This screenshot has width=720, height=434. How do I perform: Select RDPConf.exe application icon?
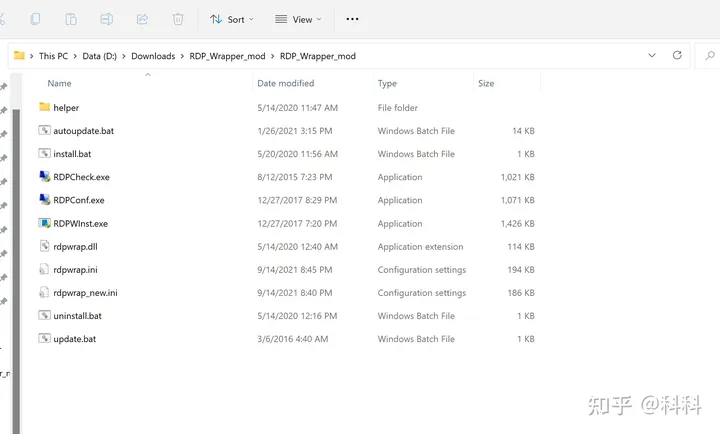(45, 199)
